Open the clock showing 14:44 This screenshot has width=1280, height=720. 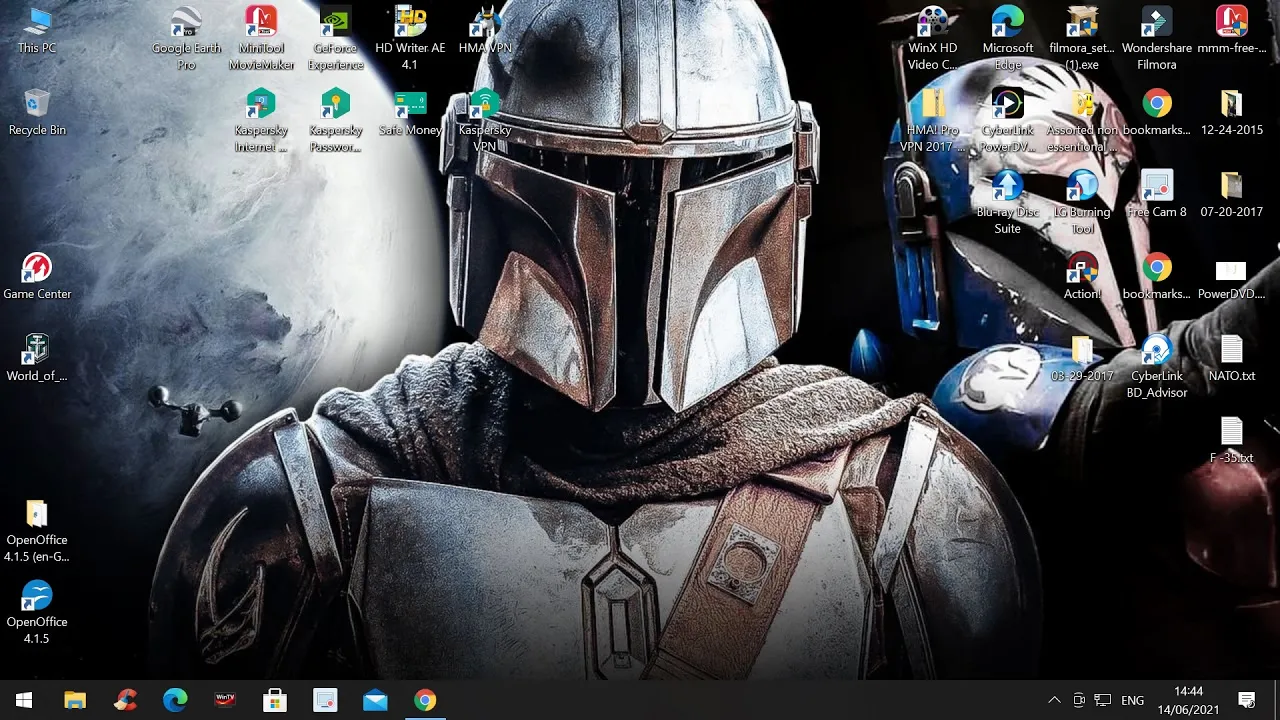click(x=1189, y=700)
